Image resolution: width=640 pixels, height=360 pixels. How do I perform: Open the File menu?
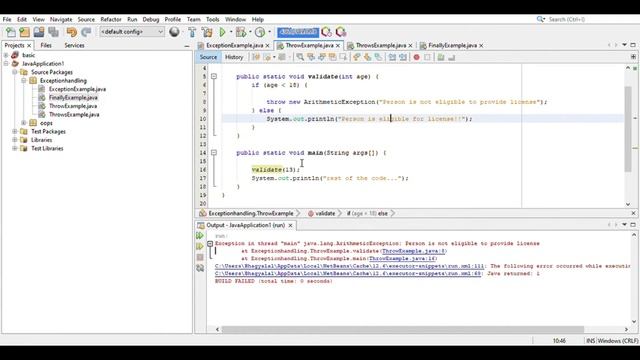7,19
